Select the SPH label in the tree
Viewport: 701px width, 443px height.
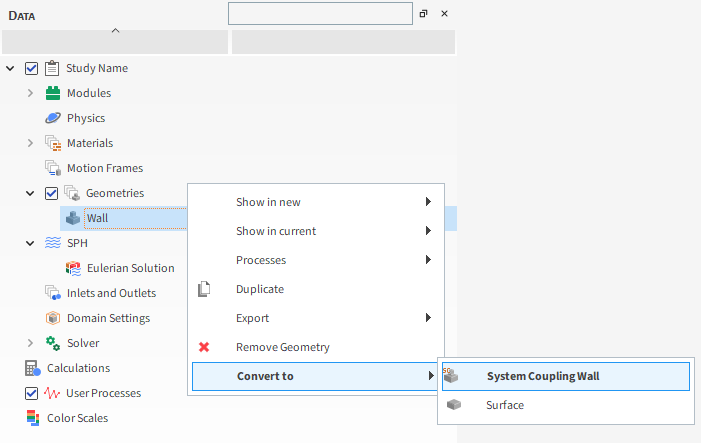(x=77, y=243)
